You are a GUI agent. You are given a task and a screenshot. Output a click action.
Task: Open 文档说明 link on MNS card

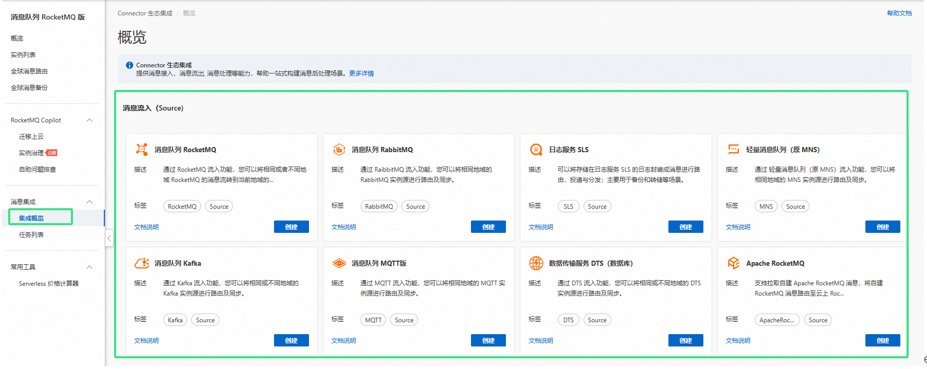(738, 227)
